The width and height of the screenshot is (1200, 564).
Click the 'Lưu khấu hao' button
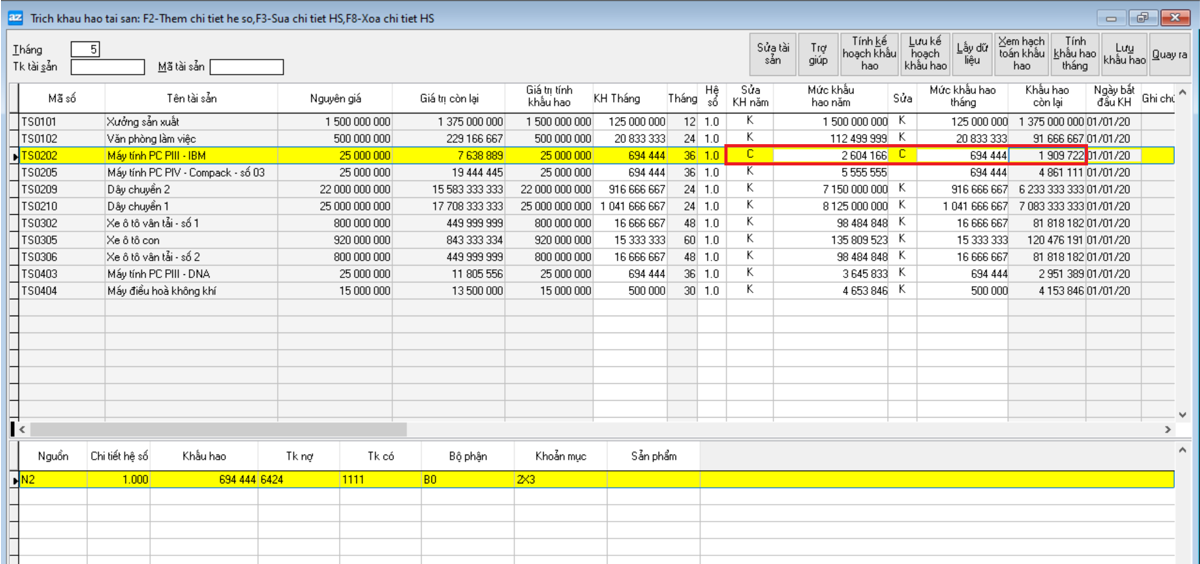(1125, 54)
